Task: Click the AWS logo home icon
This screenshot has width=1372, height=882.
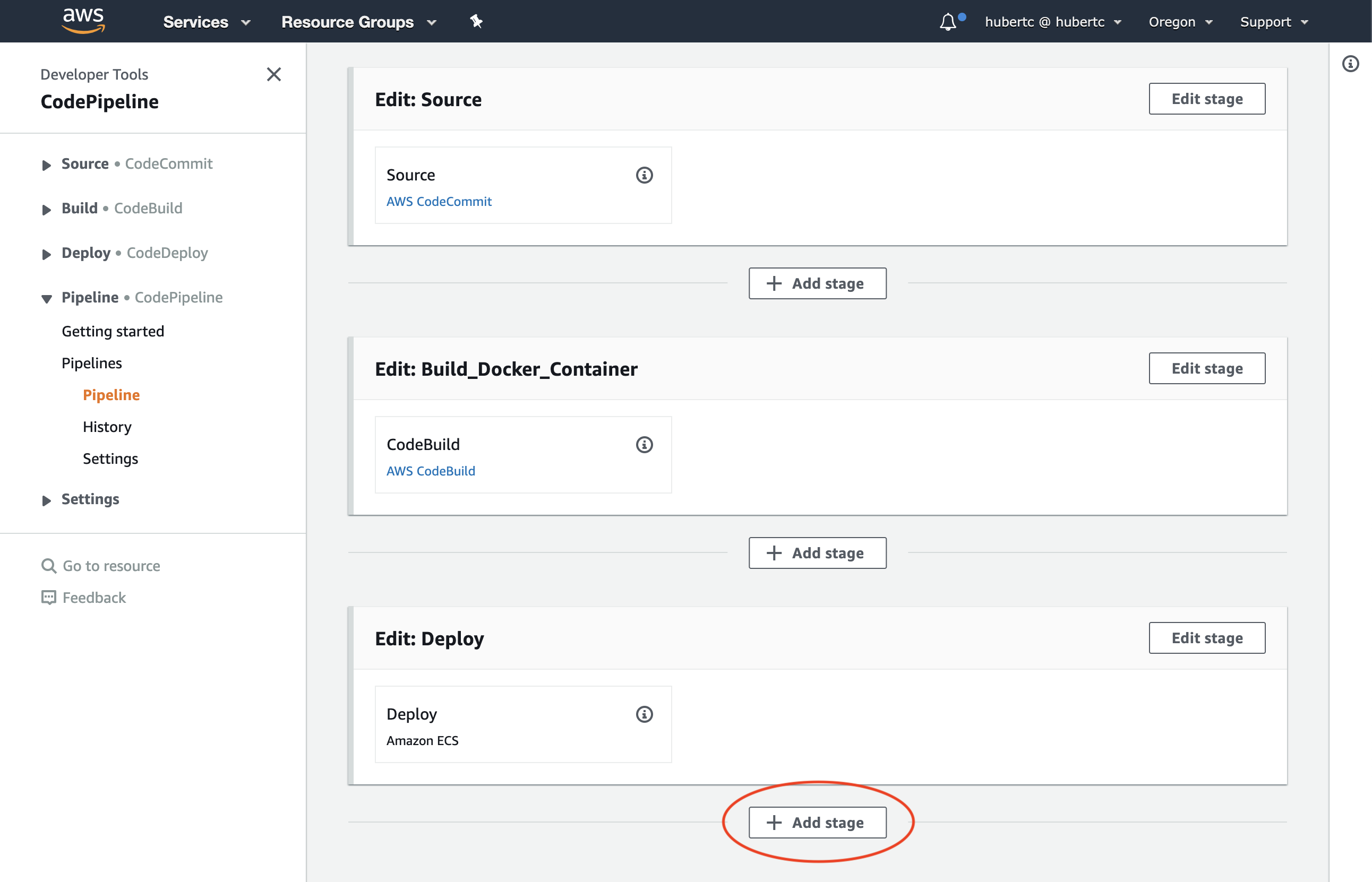Action: click(x=84, y=21)
